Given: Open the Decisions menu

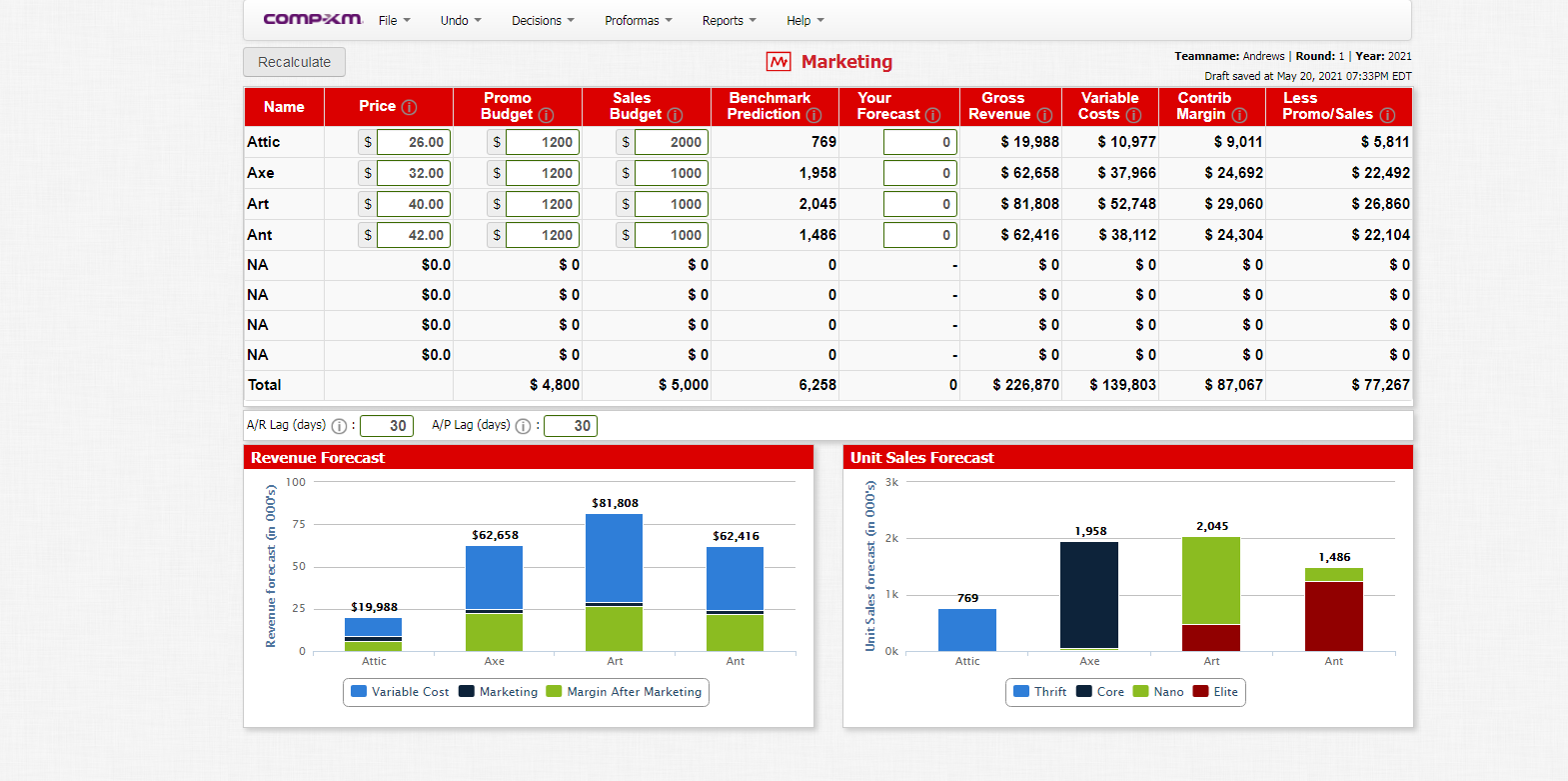Looking at the screenshot, I should click(x=543, y=20).
